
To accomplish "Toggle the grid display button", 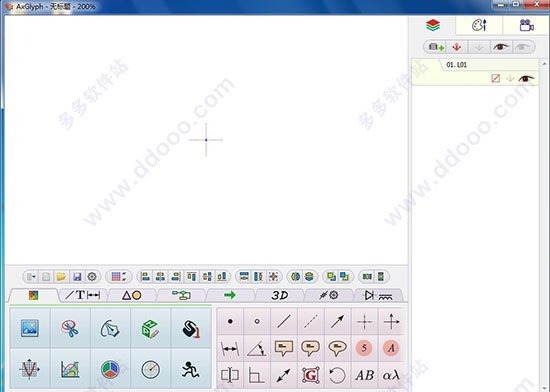I will (119, 277).
